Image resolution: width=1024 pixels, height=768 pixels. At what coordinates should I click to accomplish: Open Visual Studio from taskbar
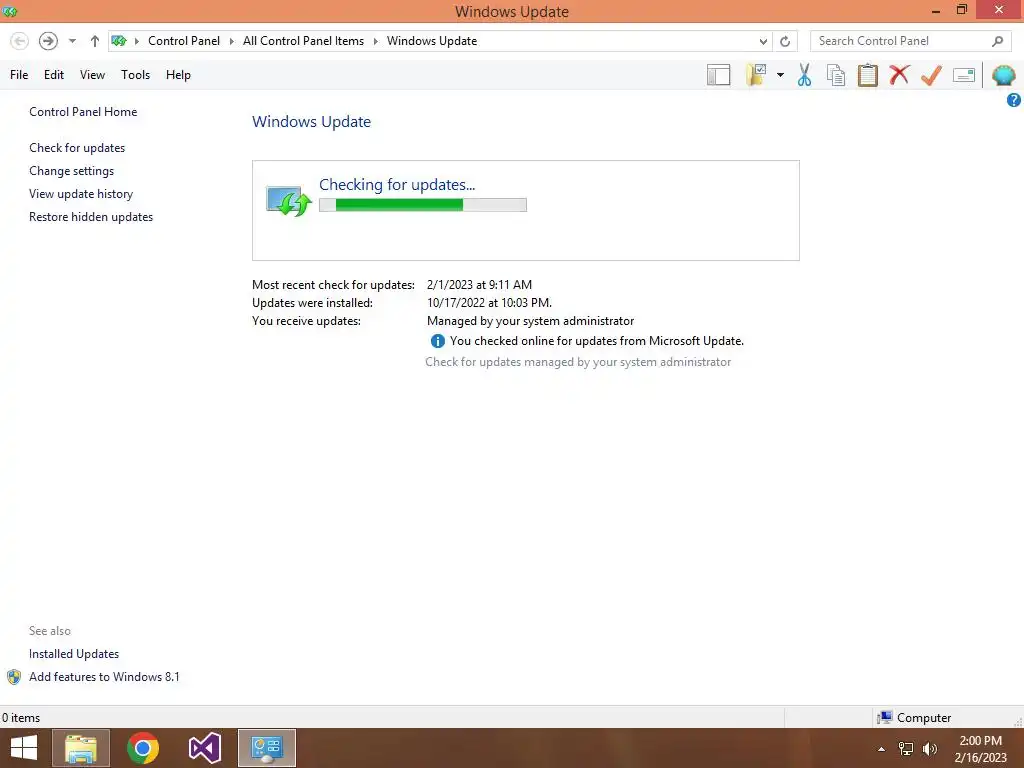204,748
